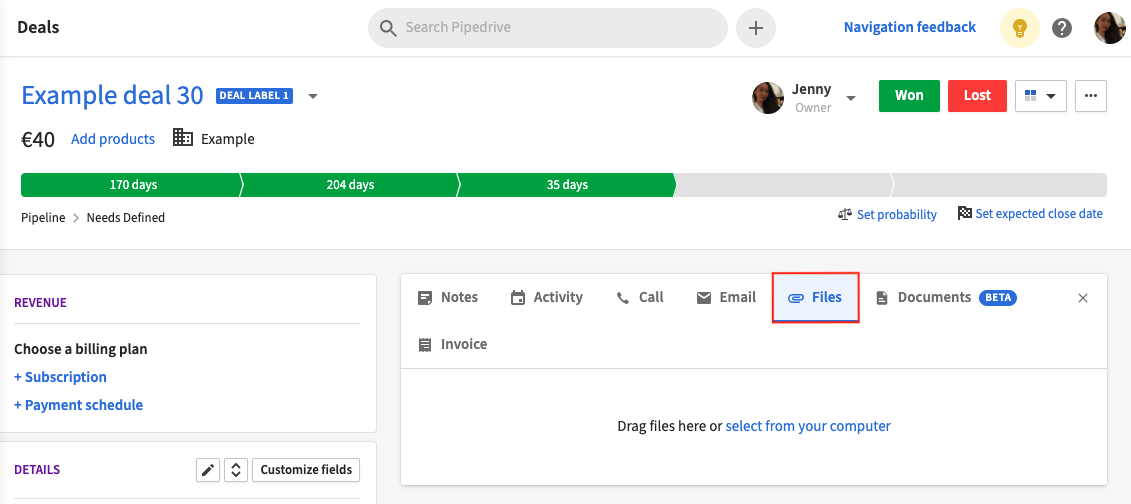Mark the deal as Won
The width and height of the screenshot is (1131, 504).
click(909, 96)
